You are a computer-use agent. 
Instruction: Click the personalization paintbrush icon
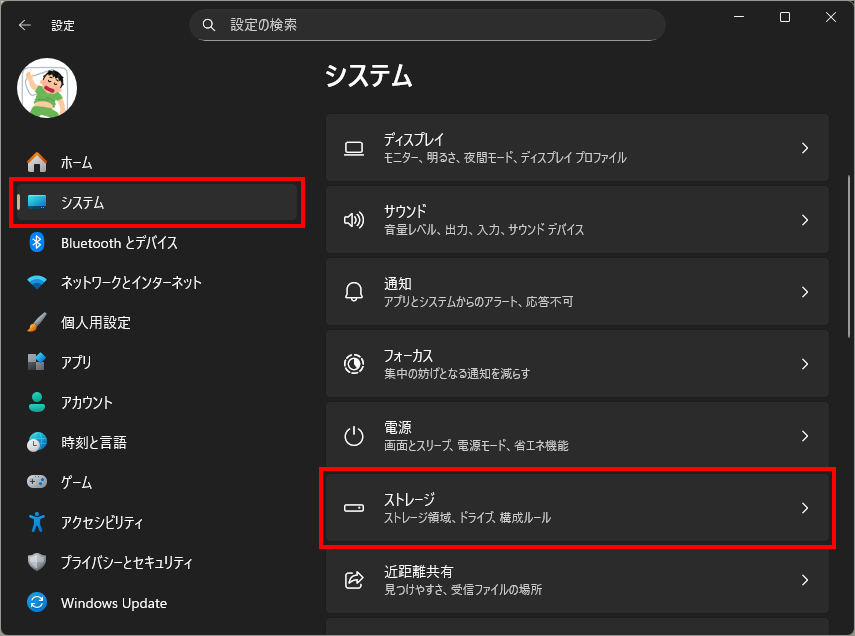click(37, 322)
